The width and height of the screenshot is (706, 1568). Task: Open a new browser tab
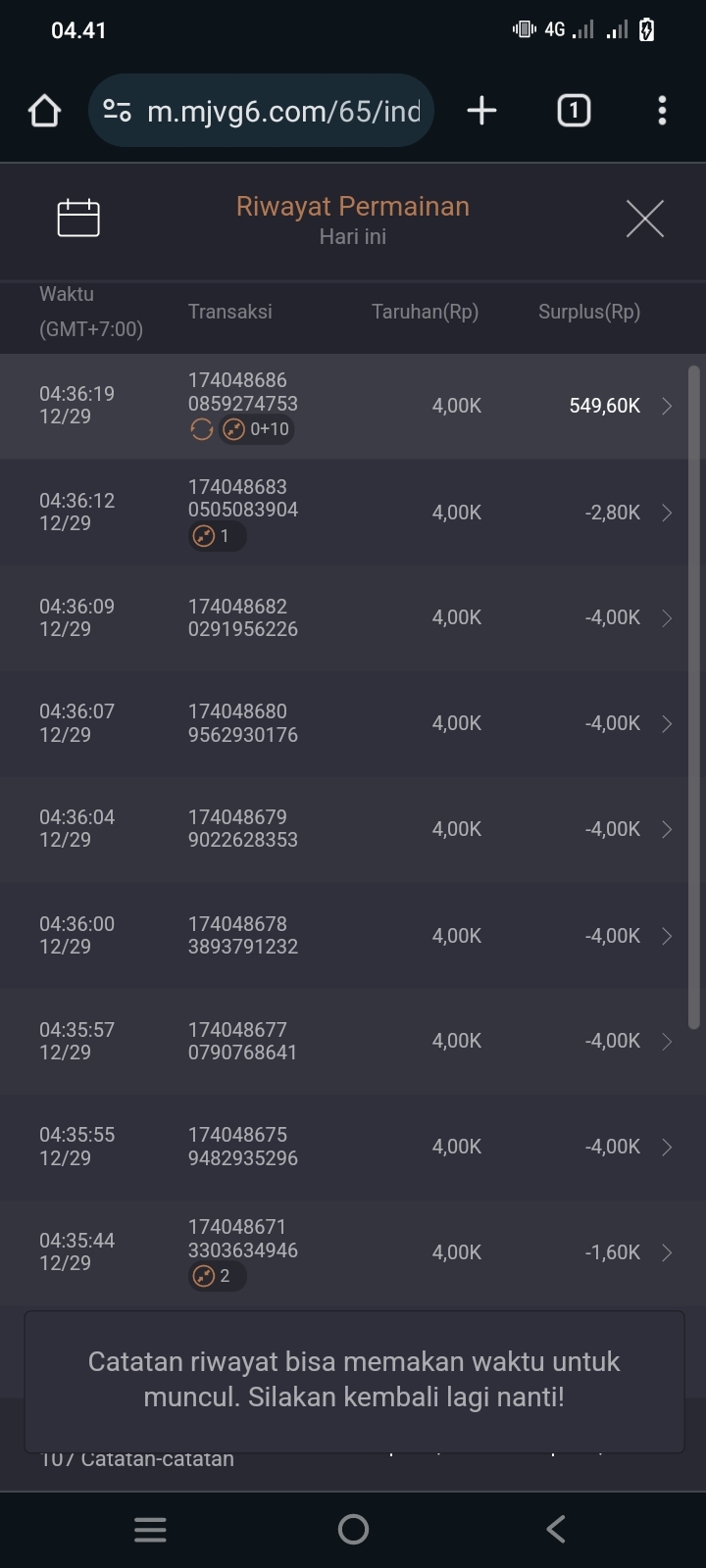pos(481,111)
